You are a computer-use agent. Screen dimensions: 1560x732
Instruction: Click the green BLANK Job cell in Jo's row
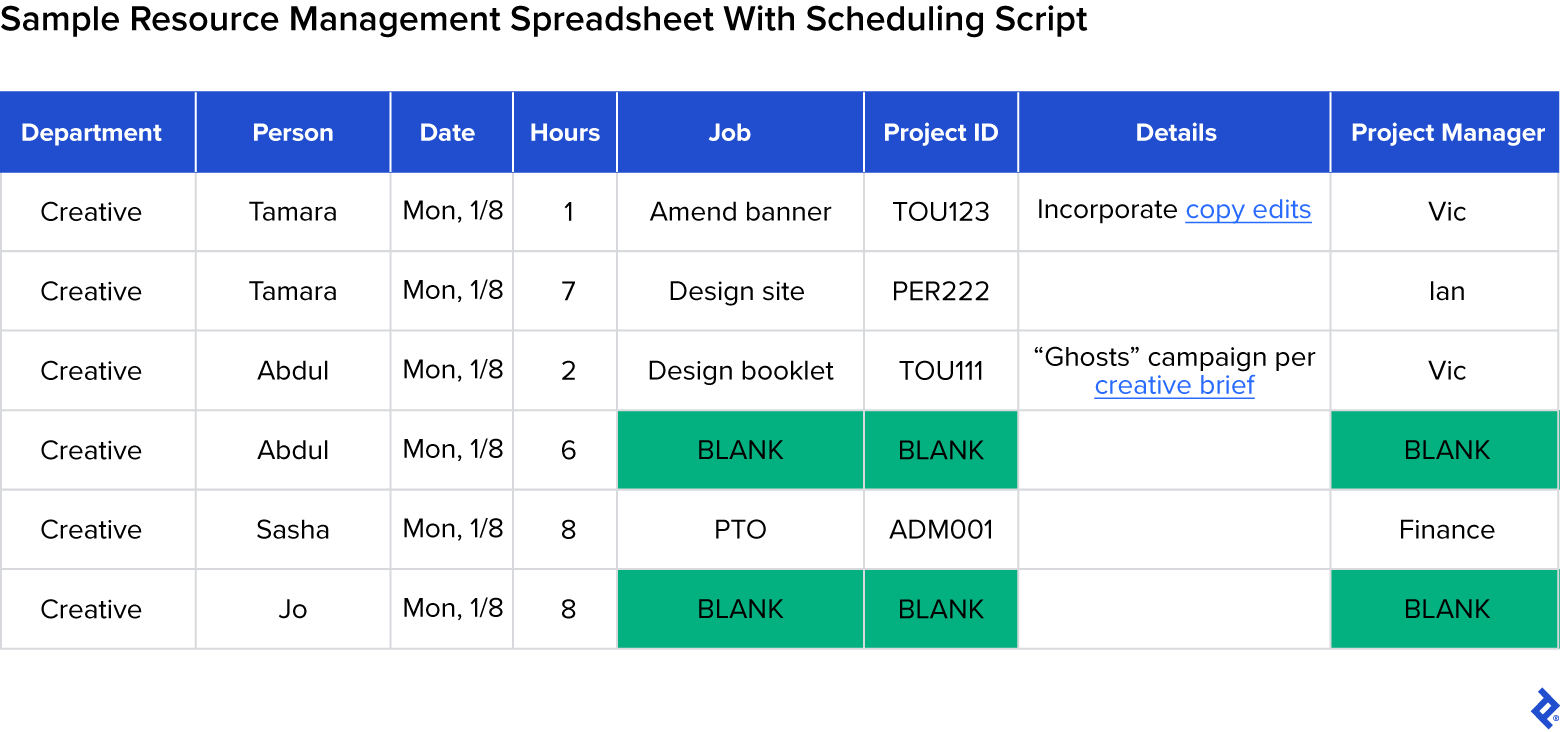point(740,608)
